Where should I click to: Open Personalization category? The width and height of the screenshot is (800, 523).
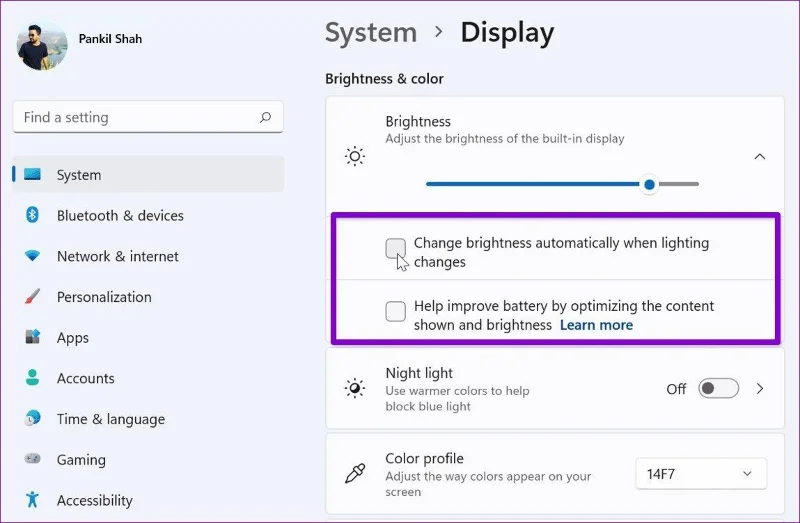coord(148,297)
